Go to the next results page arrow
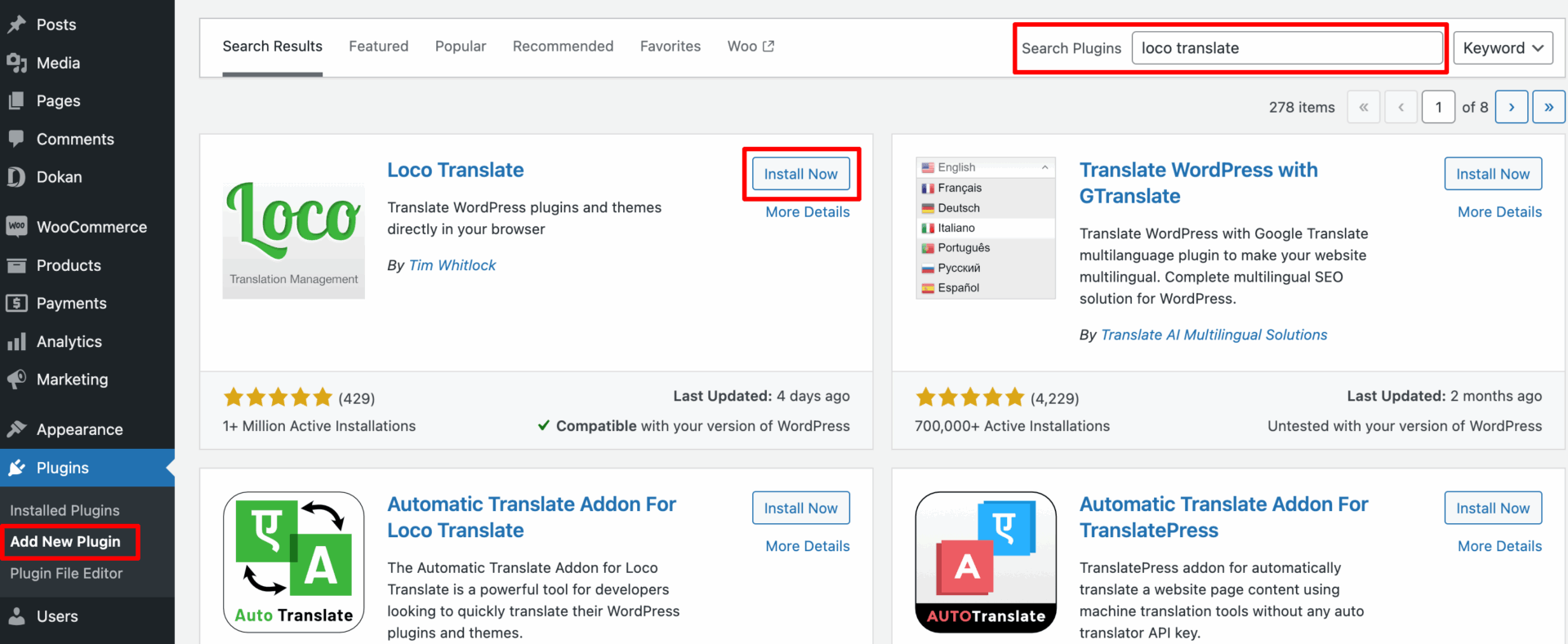 pos(1512,107)
